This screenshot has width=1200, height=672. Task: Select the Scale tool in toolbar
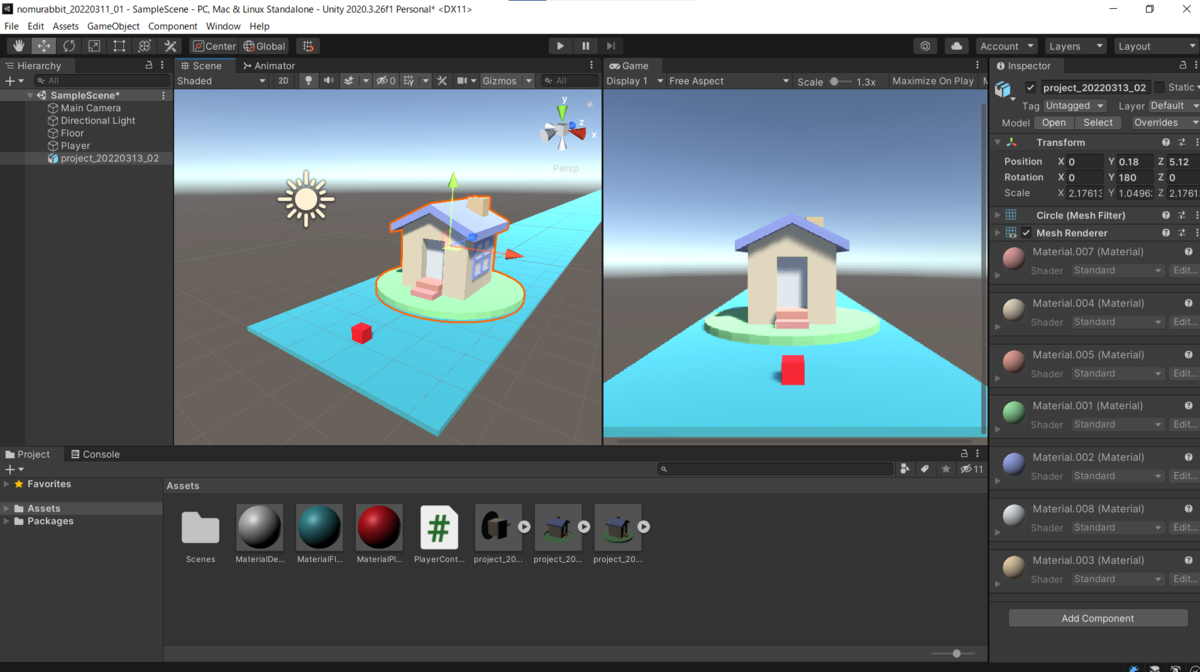pyautogui.click(x=94, y=46)
